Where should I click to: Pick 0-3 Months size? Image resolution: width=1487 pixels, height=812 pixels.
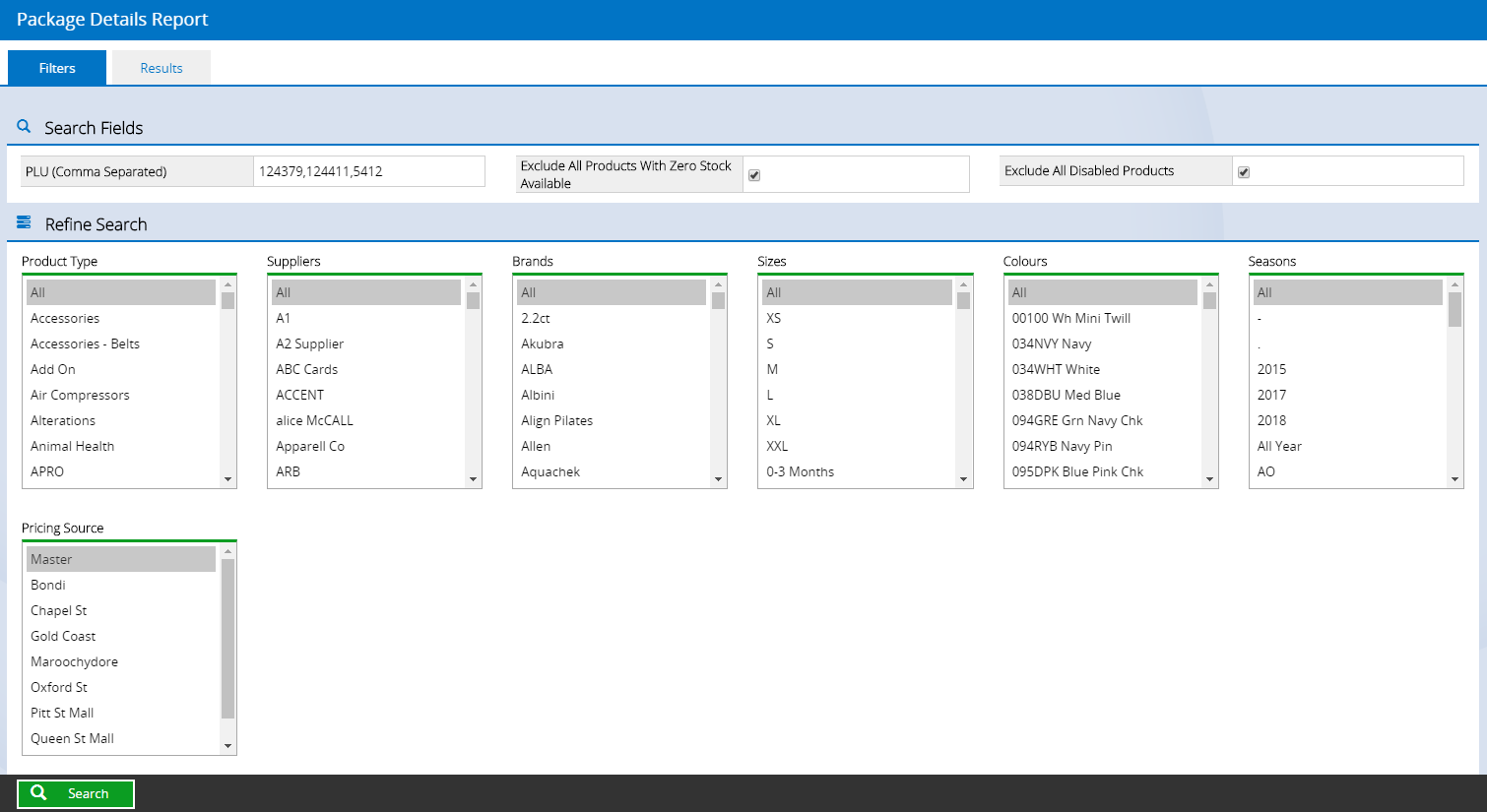click(x=857, y=471)
